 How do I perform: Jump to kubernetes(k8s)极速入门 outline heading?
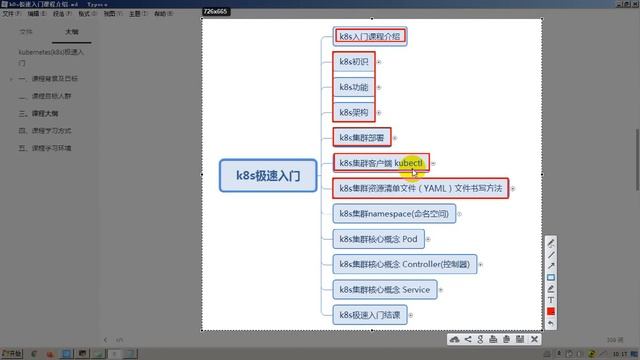51,57
